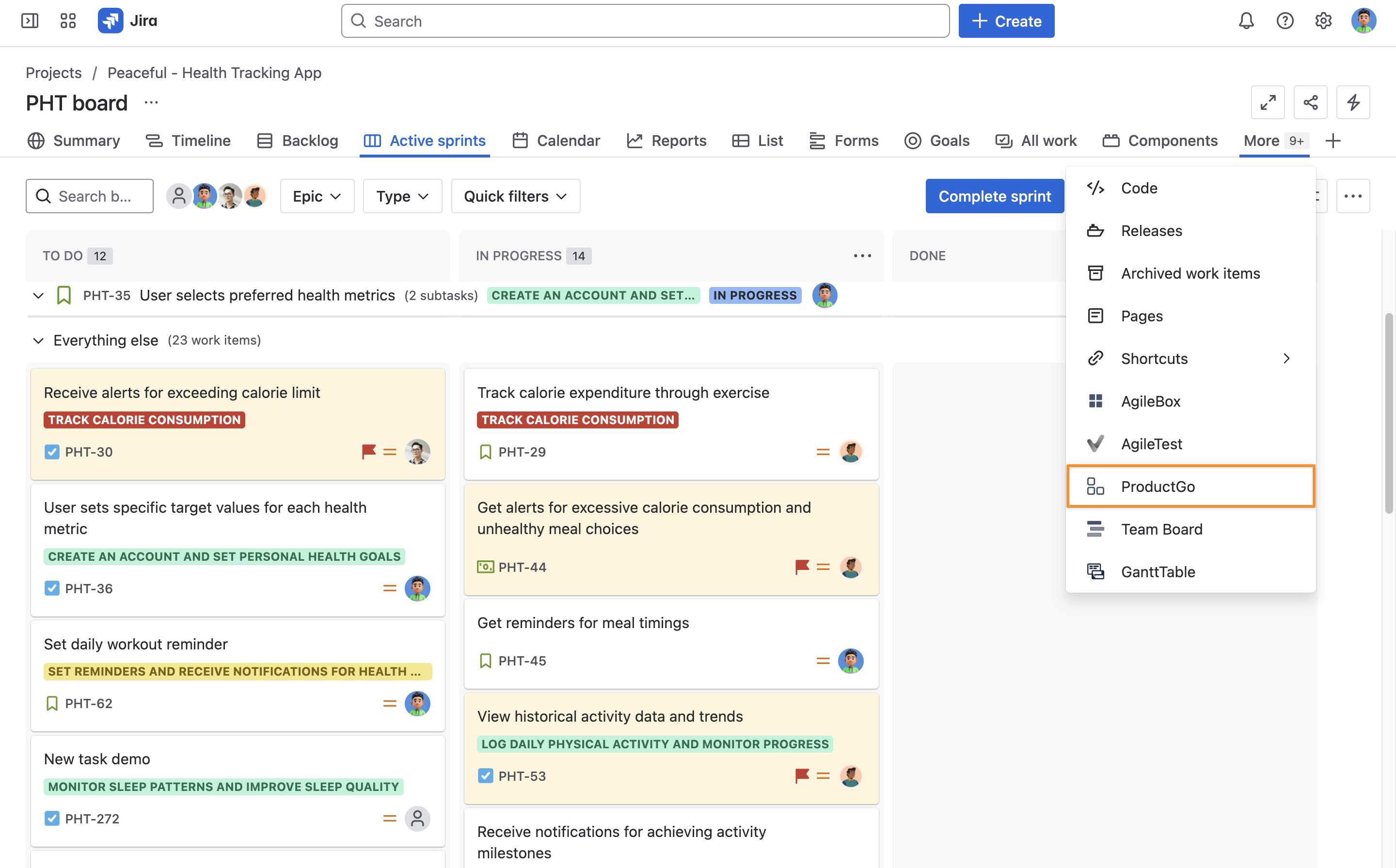Click the Create button

1006,21
